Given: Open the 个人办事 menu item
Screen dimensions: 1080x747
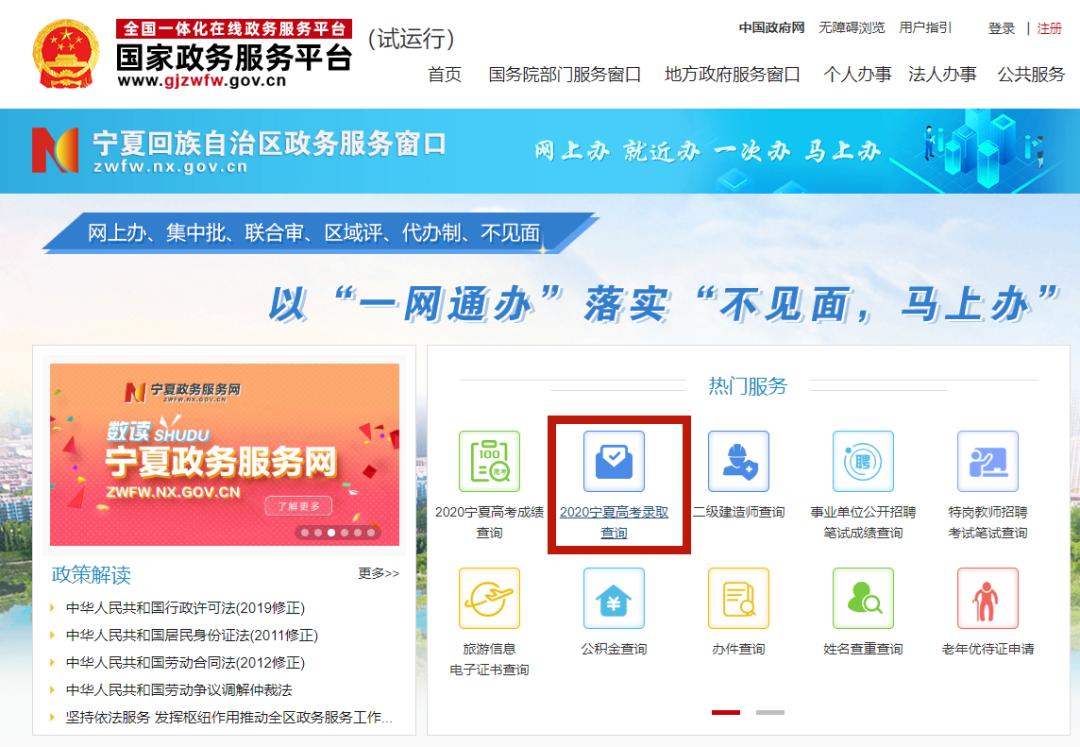Looking at the screenshot, I should 857,75.
